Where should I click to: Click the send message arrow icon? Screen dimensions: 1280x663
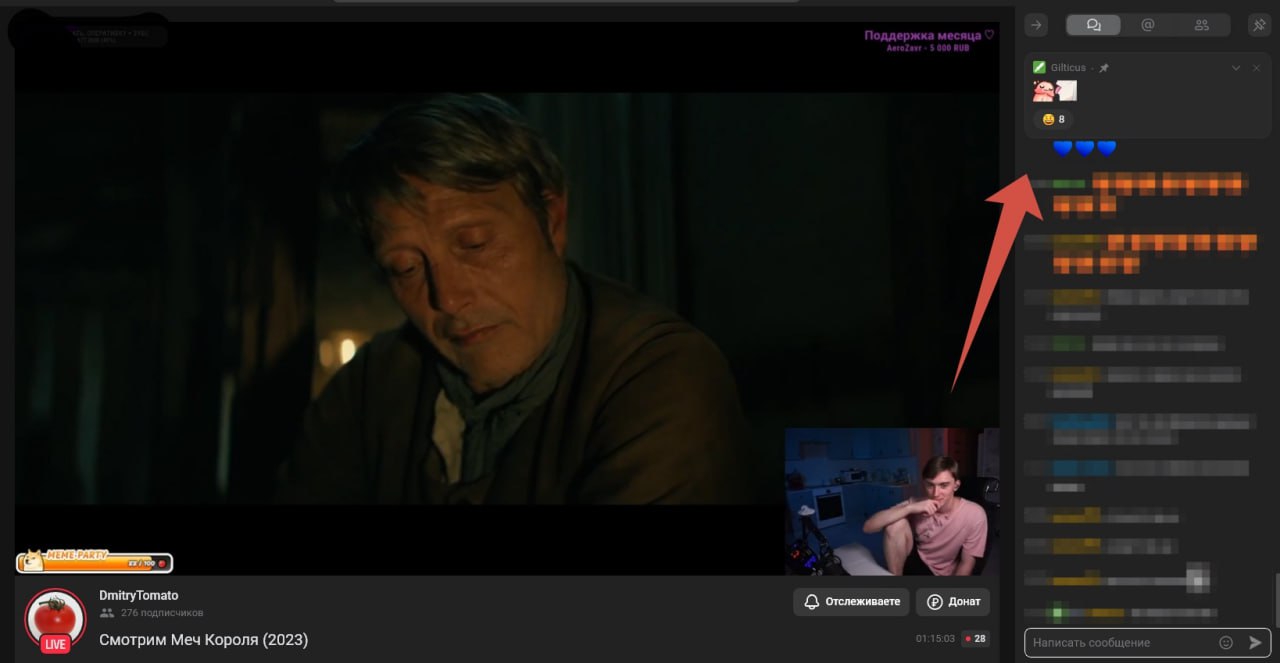[x=1256, y=643]
